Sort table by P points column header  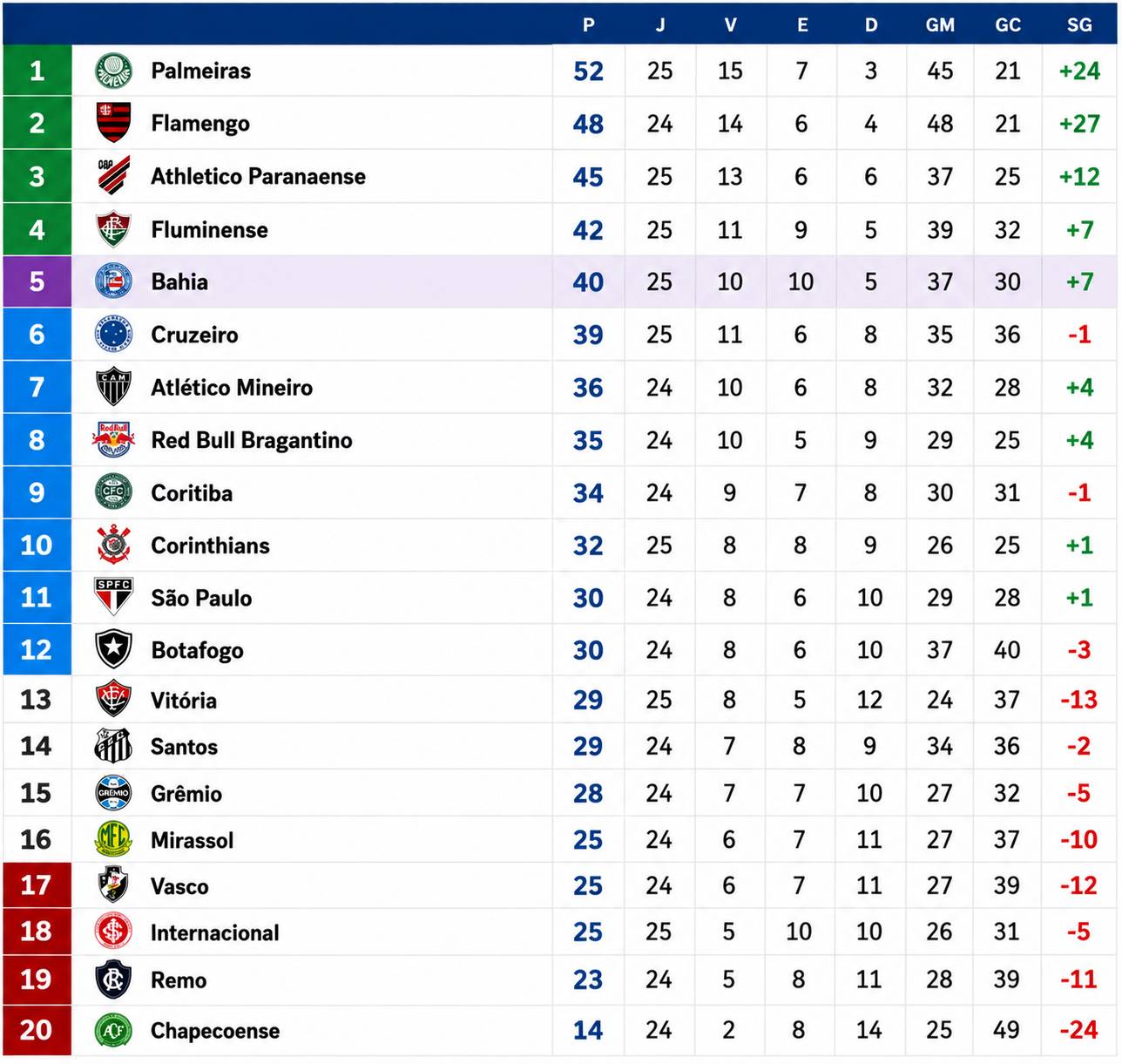tap(589, 25)
